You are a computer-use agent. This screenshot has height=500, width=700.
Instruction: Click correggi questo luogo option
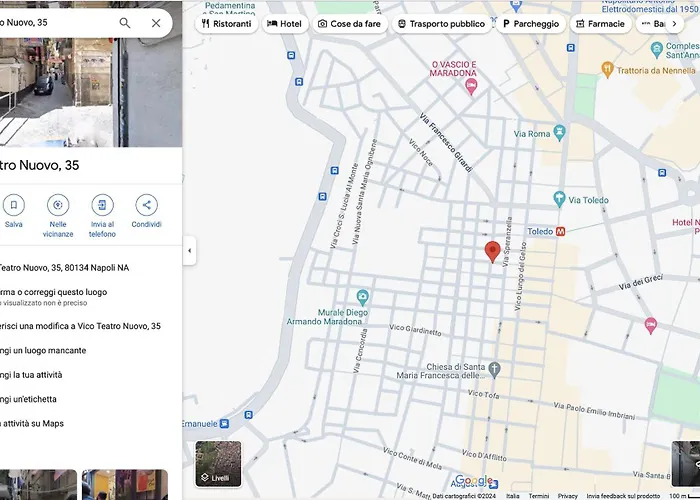click(54, 292)
